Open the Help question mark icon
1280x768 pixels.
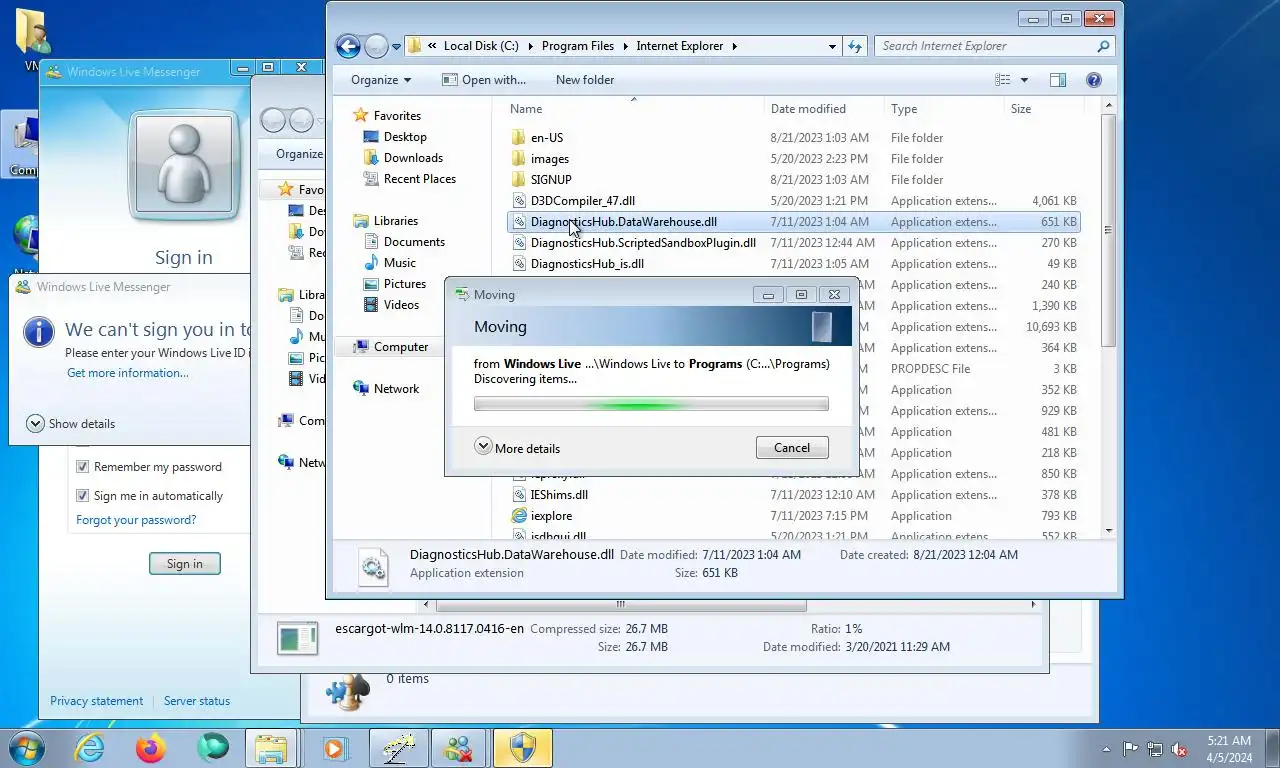(1093, 80)
